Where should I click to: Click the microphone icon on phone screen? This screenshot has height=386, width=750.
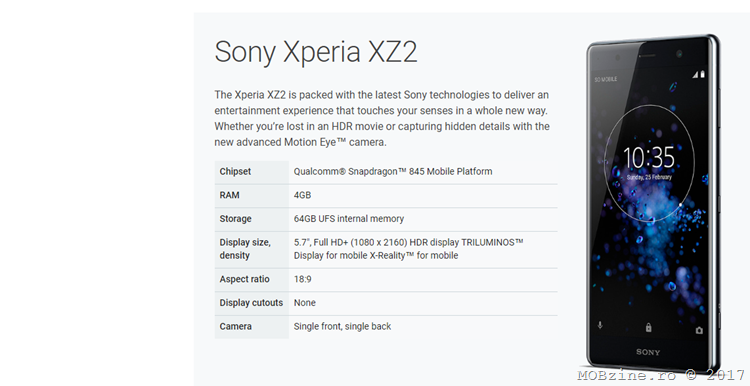pyautogui.click(x=600, y=326)
